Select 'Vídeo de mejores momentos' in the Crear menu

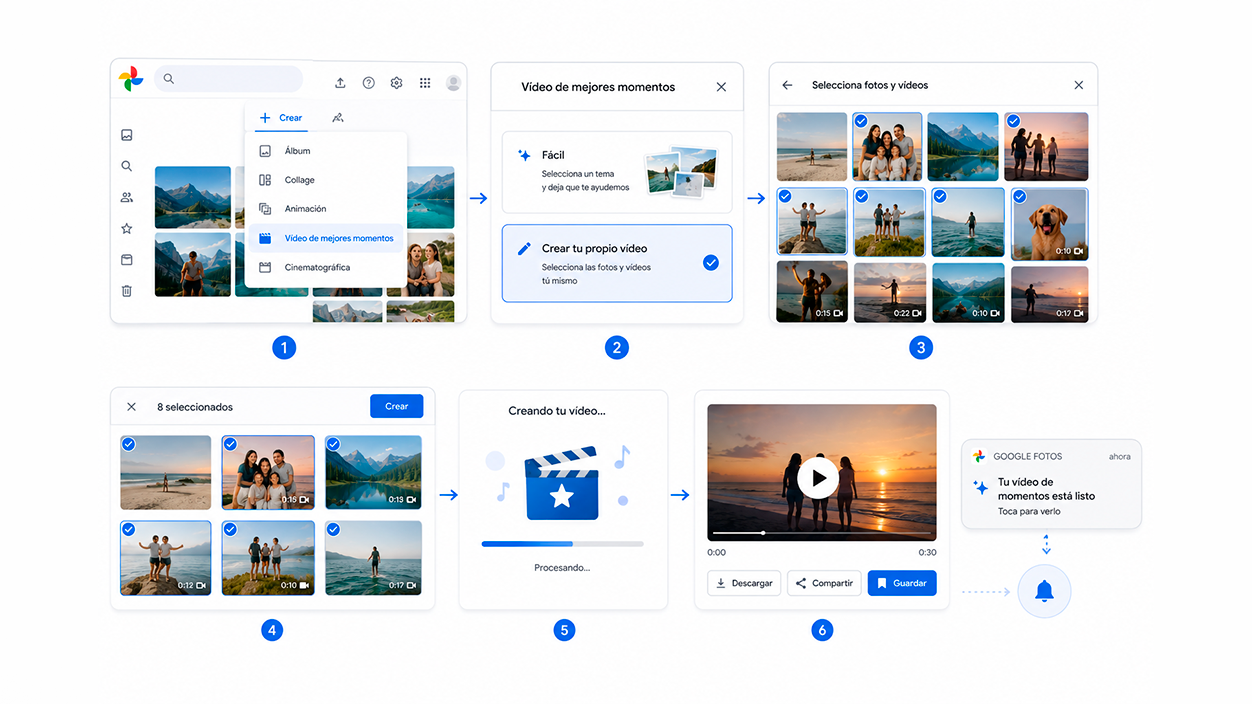pyautogui.click(x=326, y=238)
